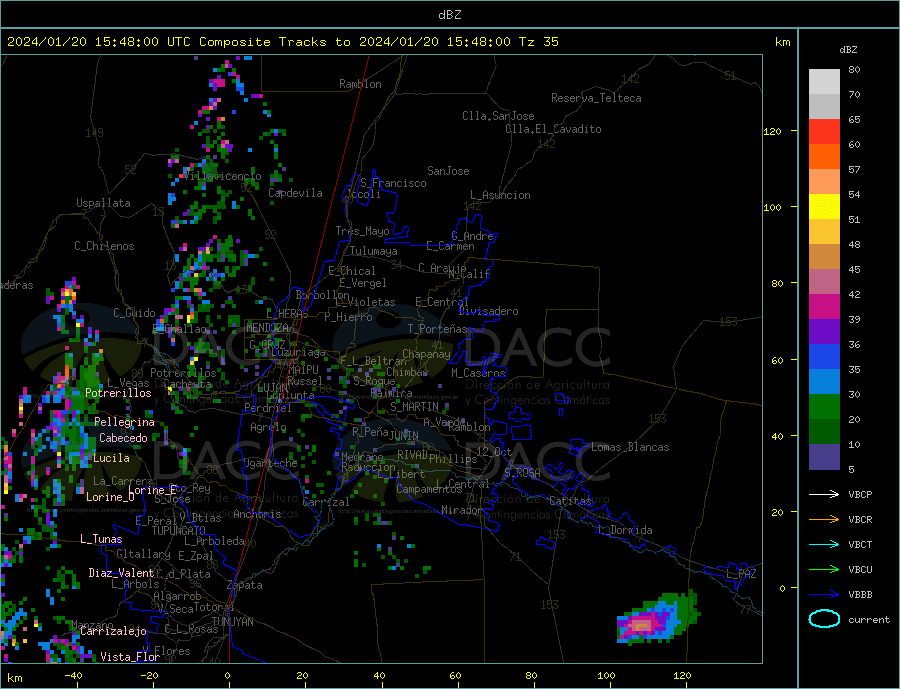Image resolution: width=900 pixels, height=689 pixels.
Task: Click the Pellegrina place label
Action: coord(125,422)
